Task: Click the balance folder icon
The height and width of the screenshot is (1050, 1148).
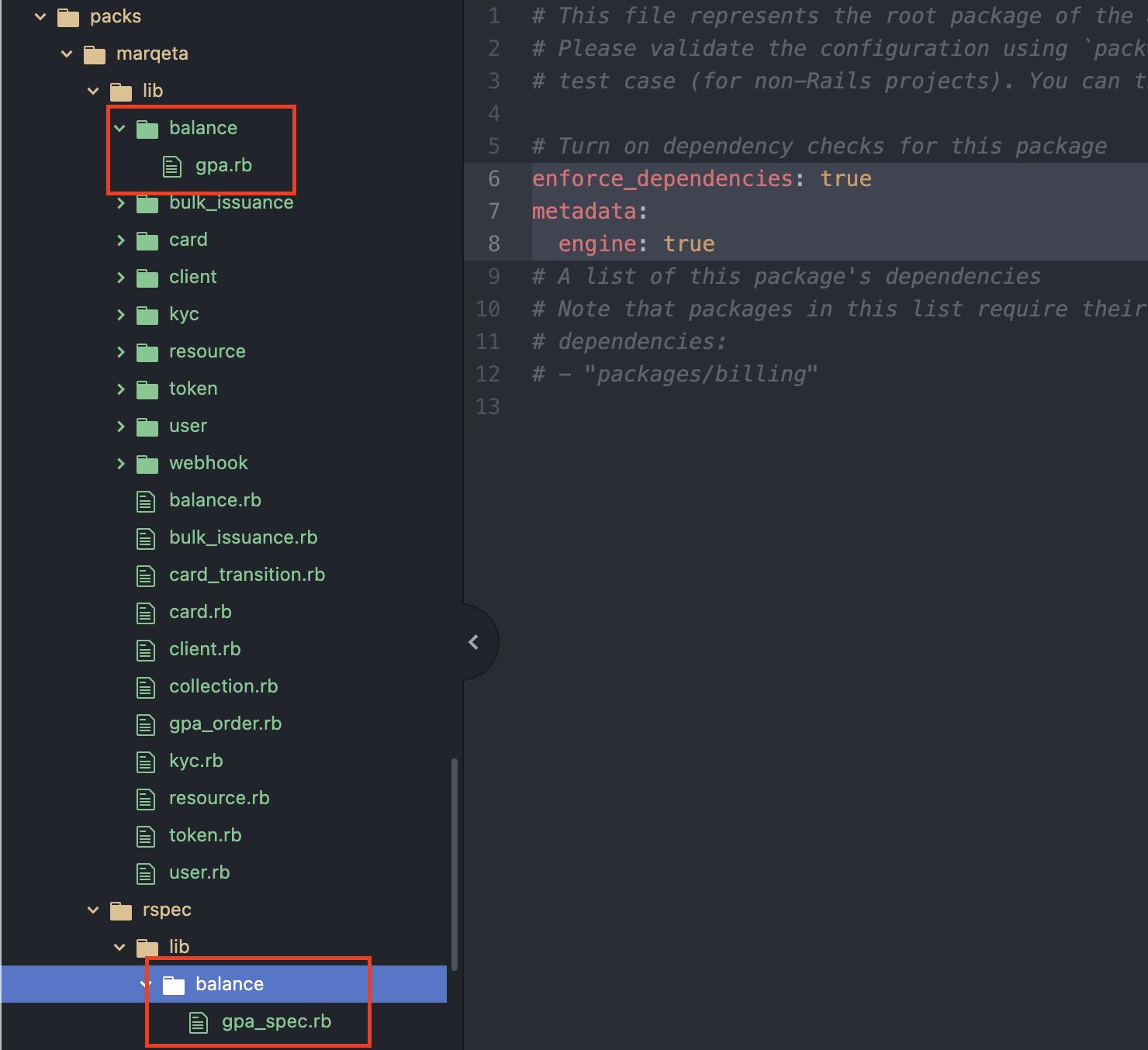Action: (147, 128)
